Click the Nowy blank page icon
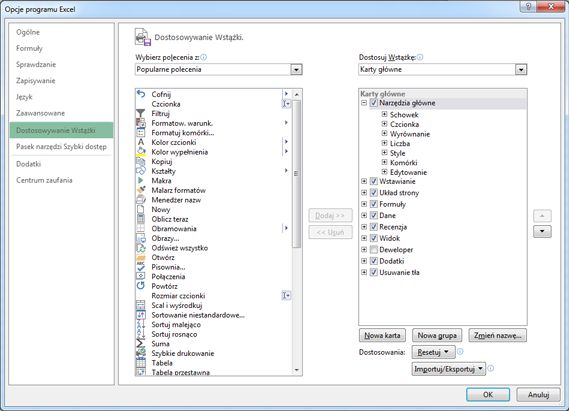This screenshot has width=569, height=411. (141, 209)
